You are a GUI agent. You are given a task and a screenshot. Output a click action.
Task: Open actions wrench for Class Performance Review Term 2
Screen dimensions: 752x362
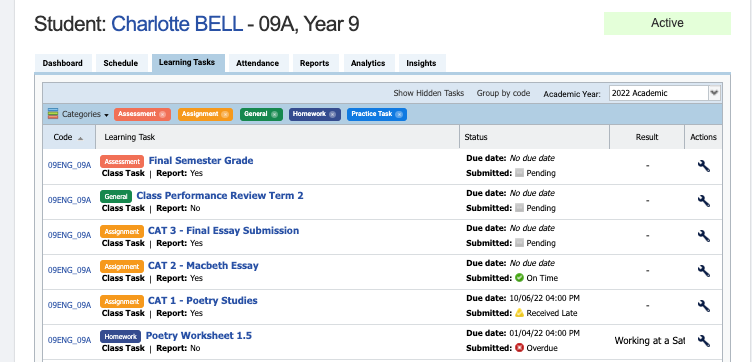click(704, 201)
